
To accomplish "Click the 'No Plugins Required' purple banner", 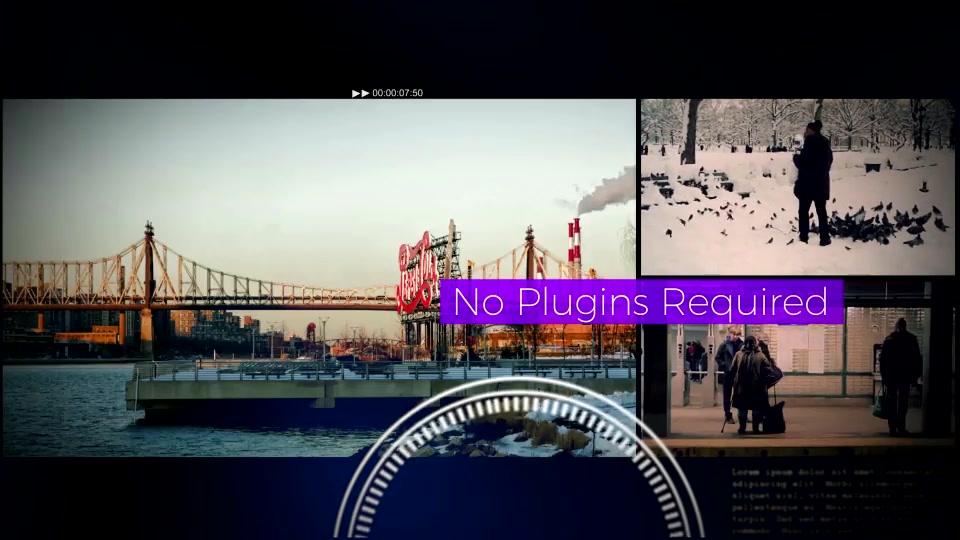I will (642, 302).
